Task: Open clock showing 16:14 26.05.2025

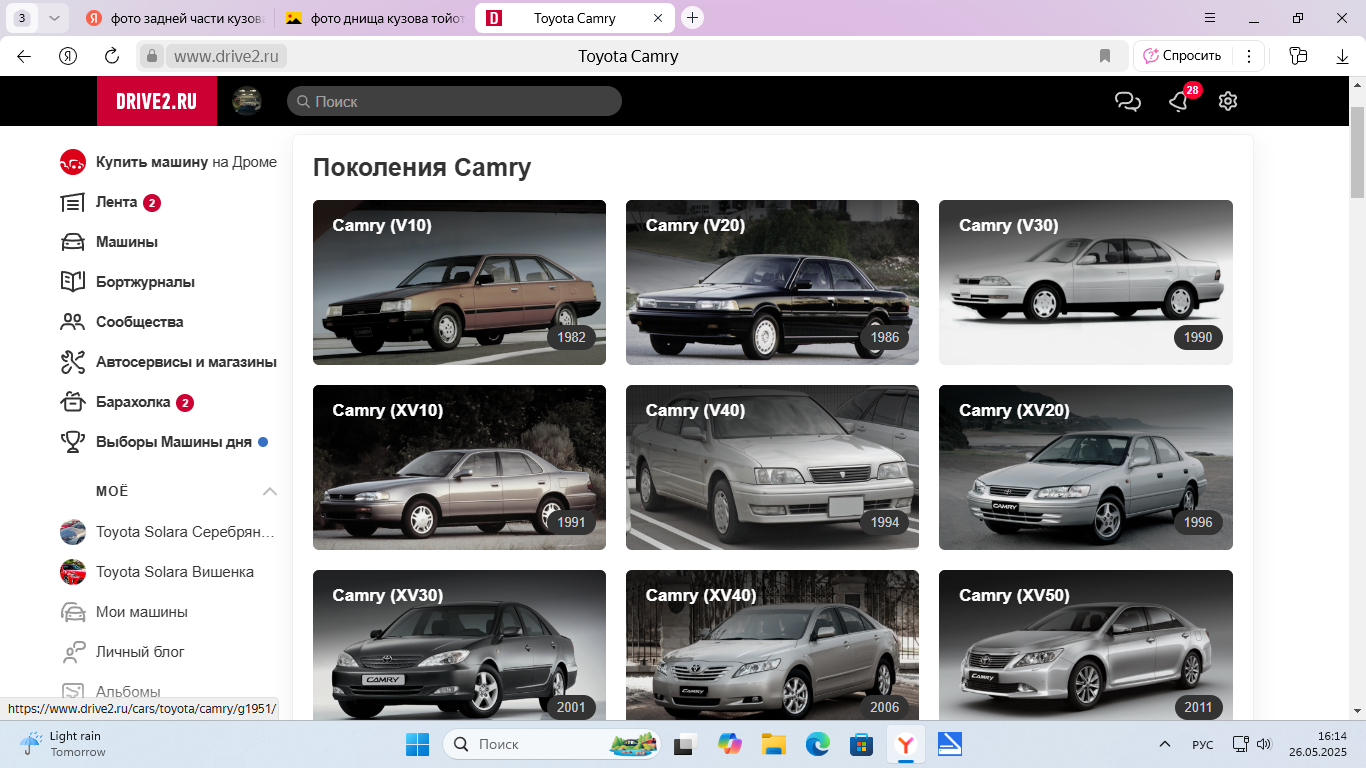Action: tap(1318, 744)
